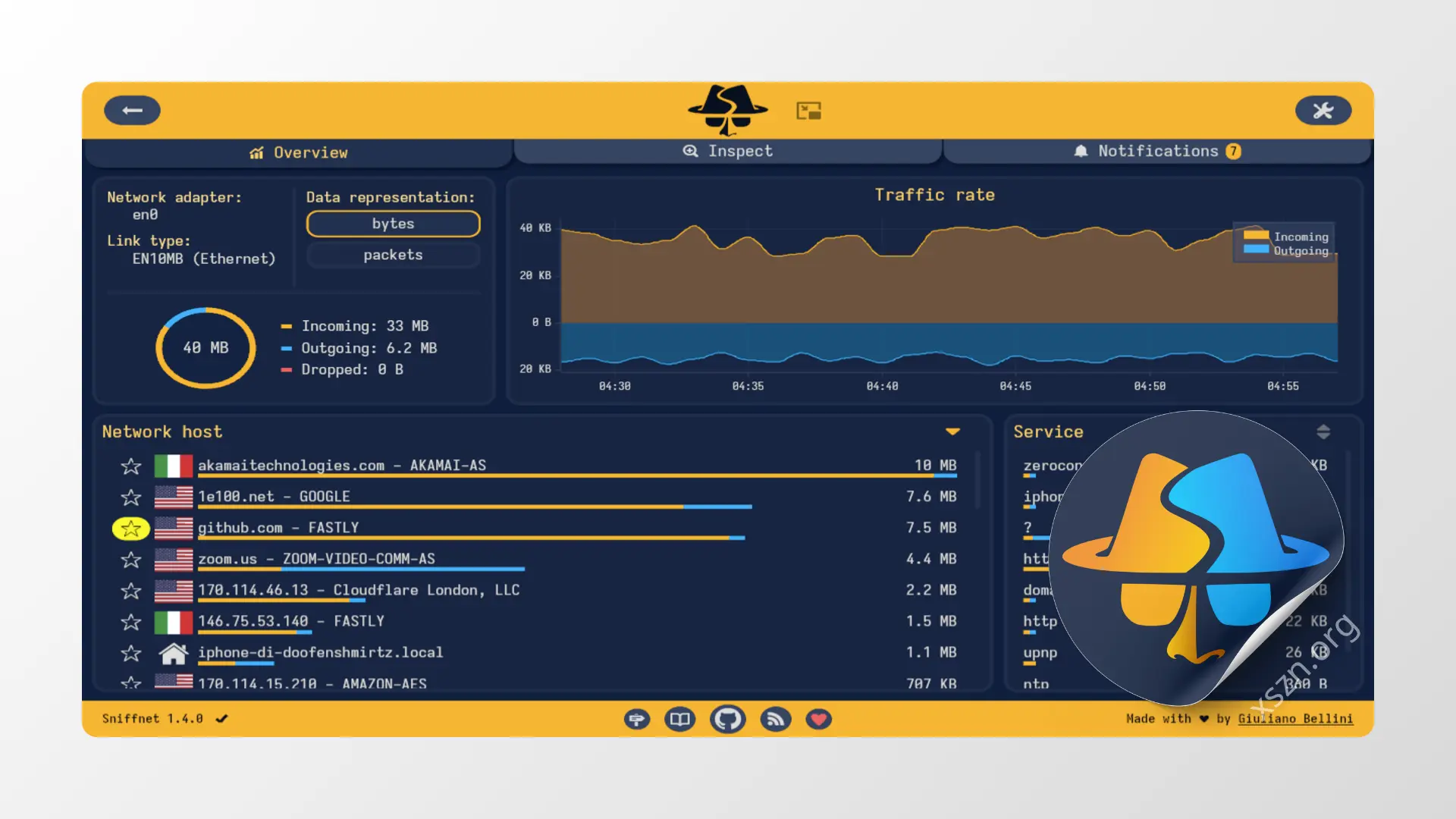1456x819 pixels.
Task: Open the wiki book icon in footer
Action: (680, 719)
